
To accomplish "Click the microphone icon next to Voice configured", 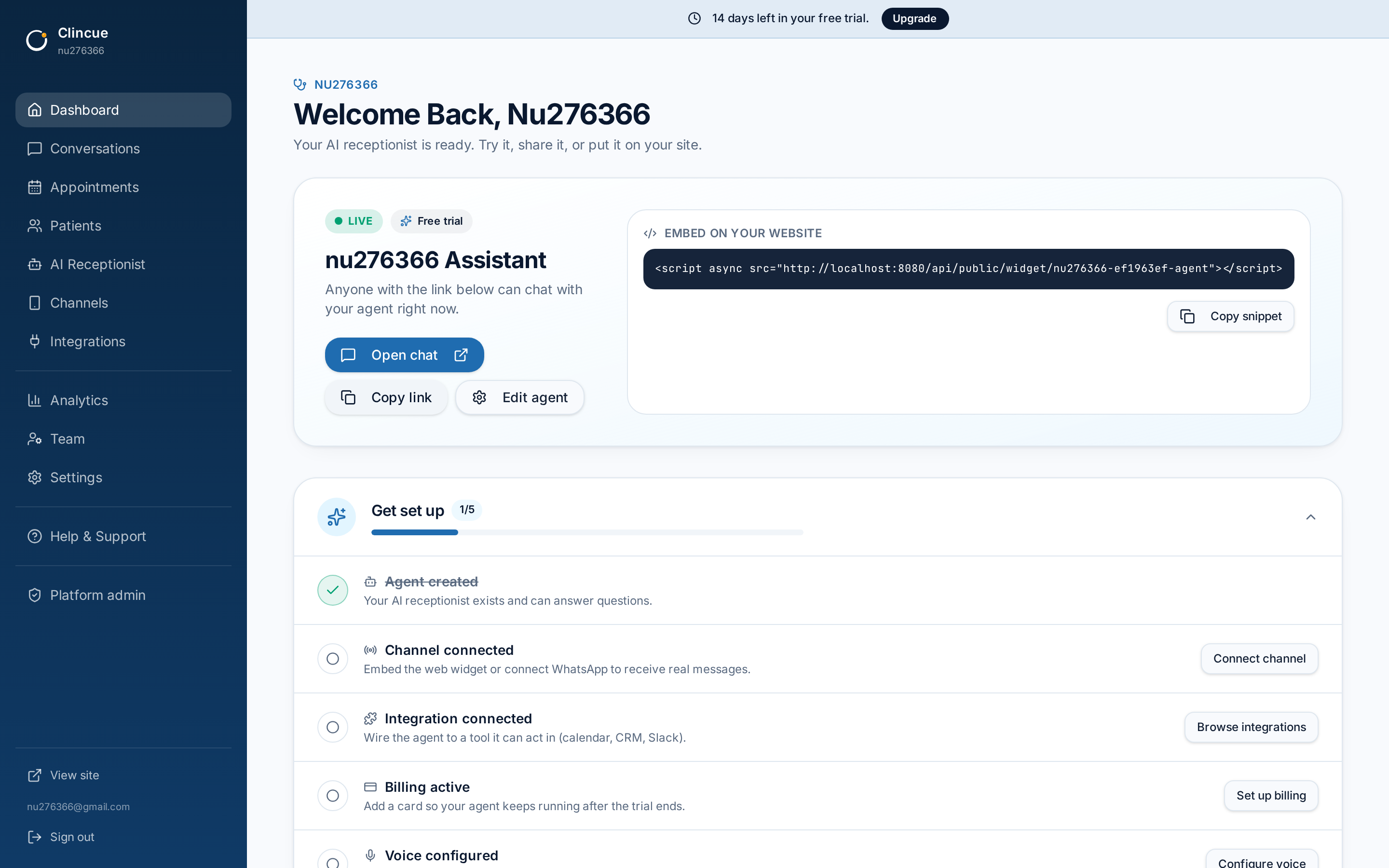I will click(x=370, y=855).
